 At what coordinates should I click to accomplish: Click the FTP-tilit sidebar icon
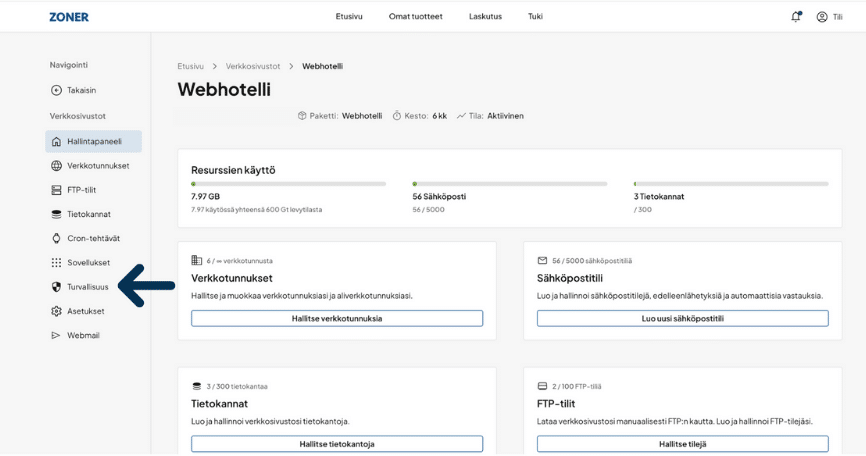57,190
